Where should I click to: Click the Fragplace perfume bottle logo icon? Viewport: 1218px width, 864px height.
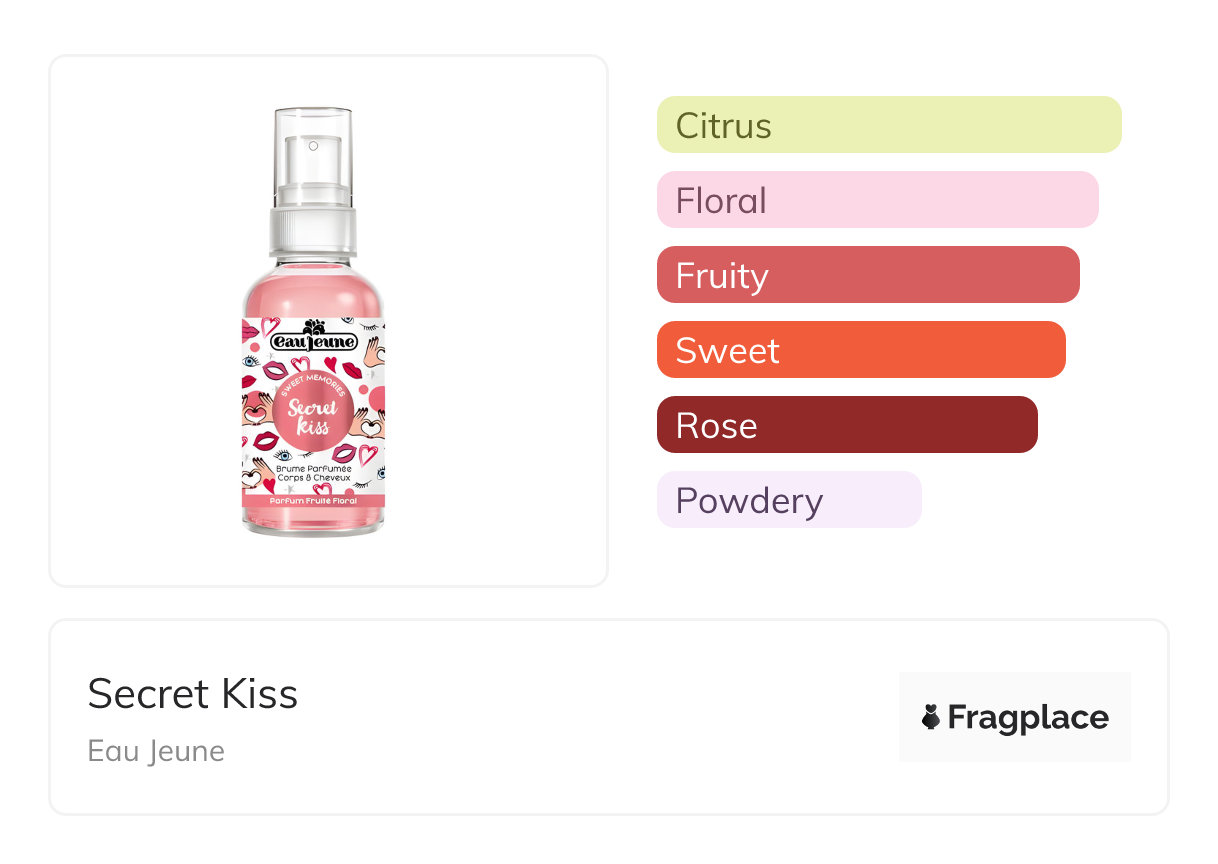(x=931, y=717)
